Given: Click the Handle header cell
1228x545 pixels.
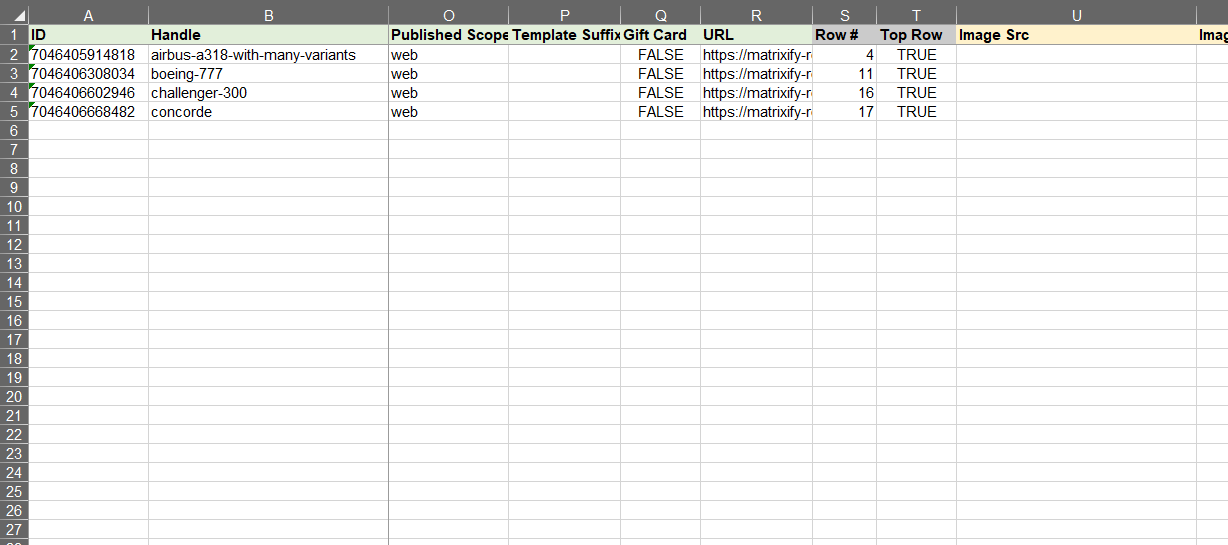Looking at the screenshot, I should (268, 35).
